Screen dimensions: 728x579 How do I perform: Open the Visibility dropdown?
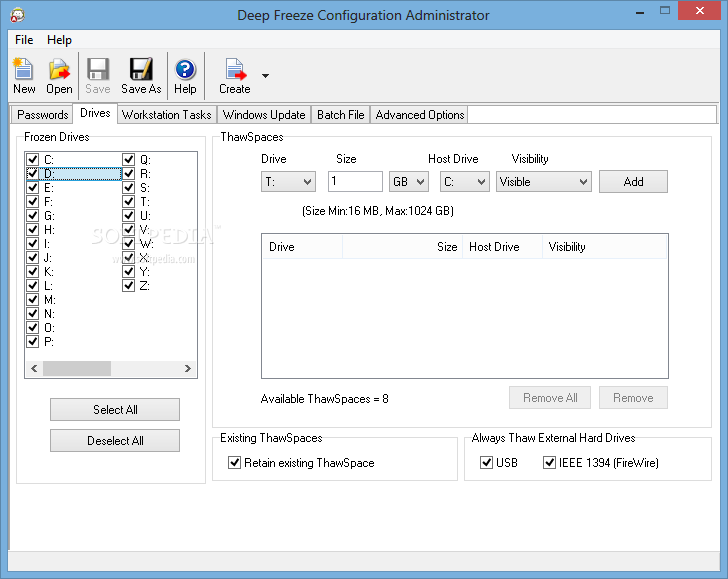[x=544, y=182]
